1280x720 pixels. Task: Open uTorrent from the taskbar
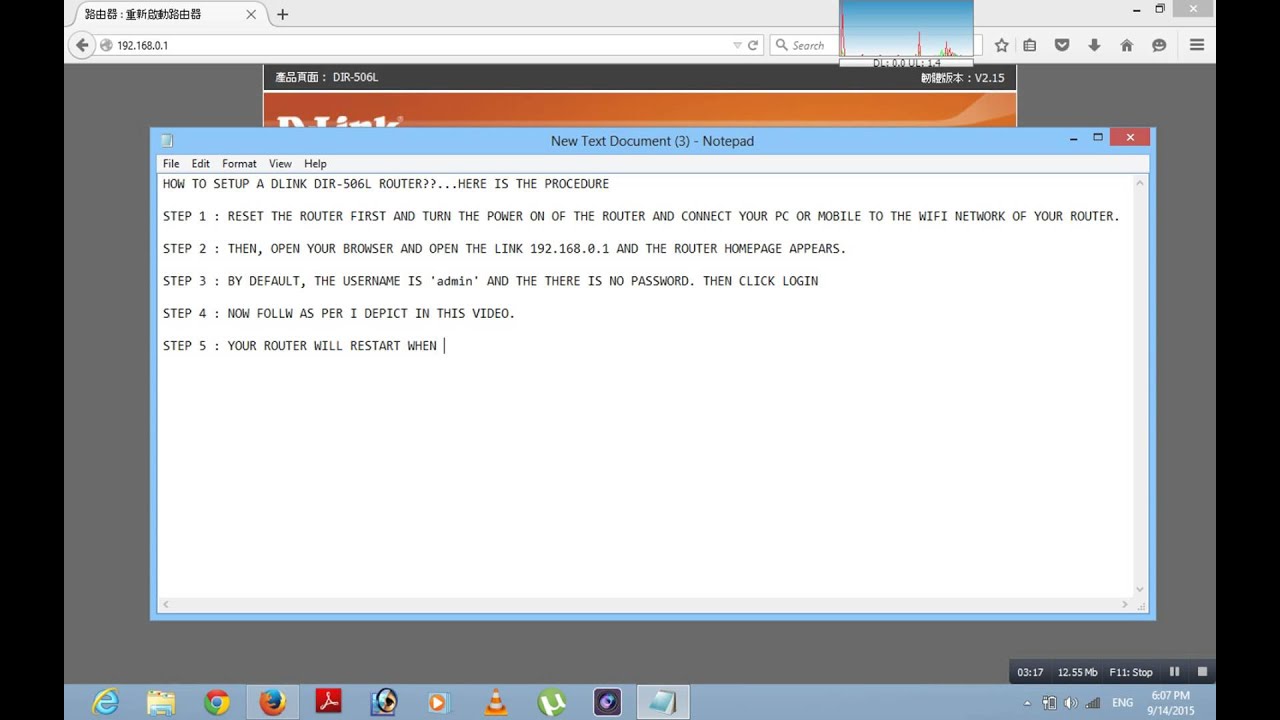click(x=551, y=702)
